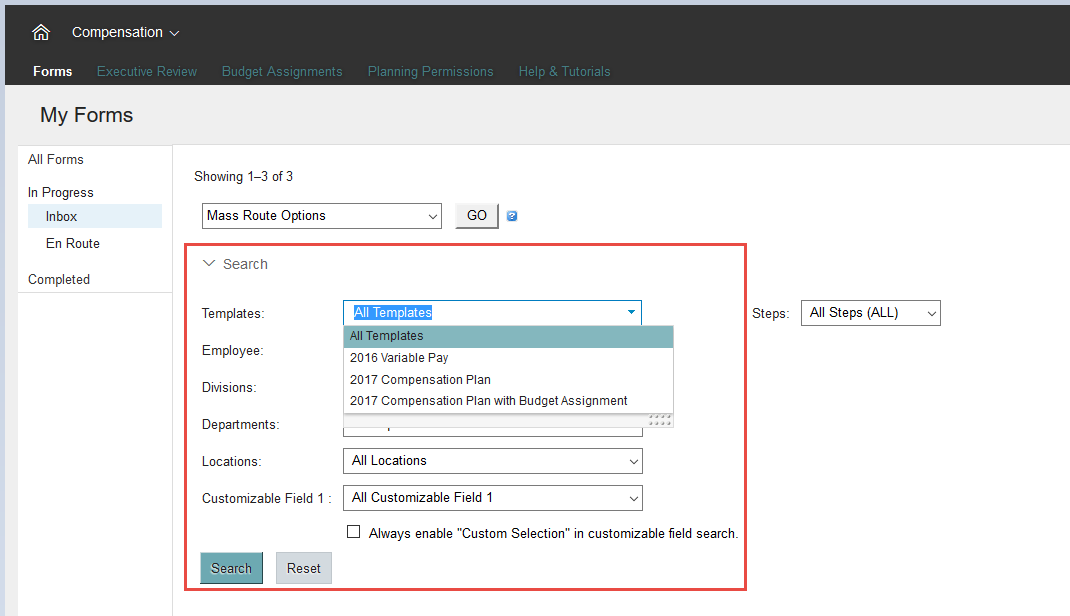
Task: Click the Departments input field
Action: (x=493, y=431)
